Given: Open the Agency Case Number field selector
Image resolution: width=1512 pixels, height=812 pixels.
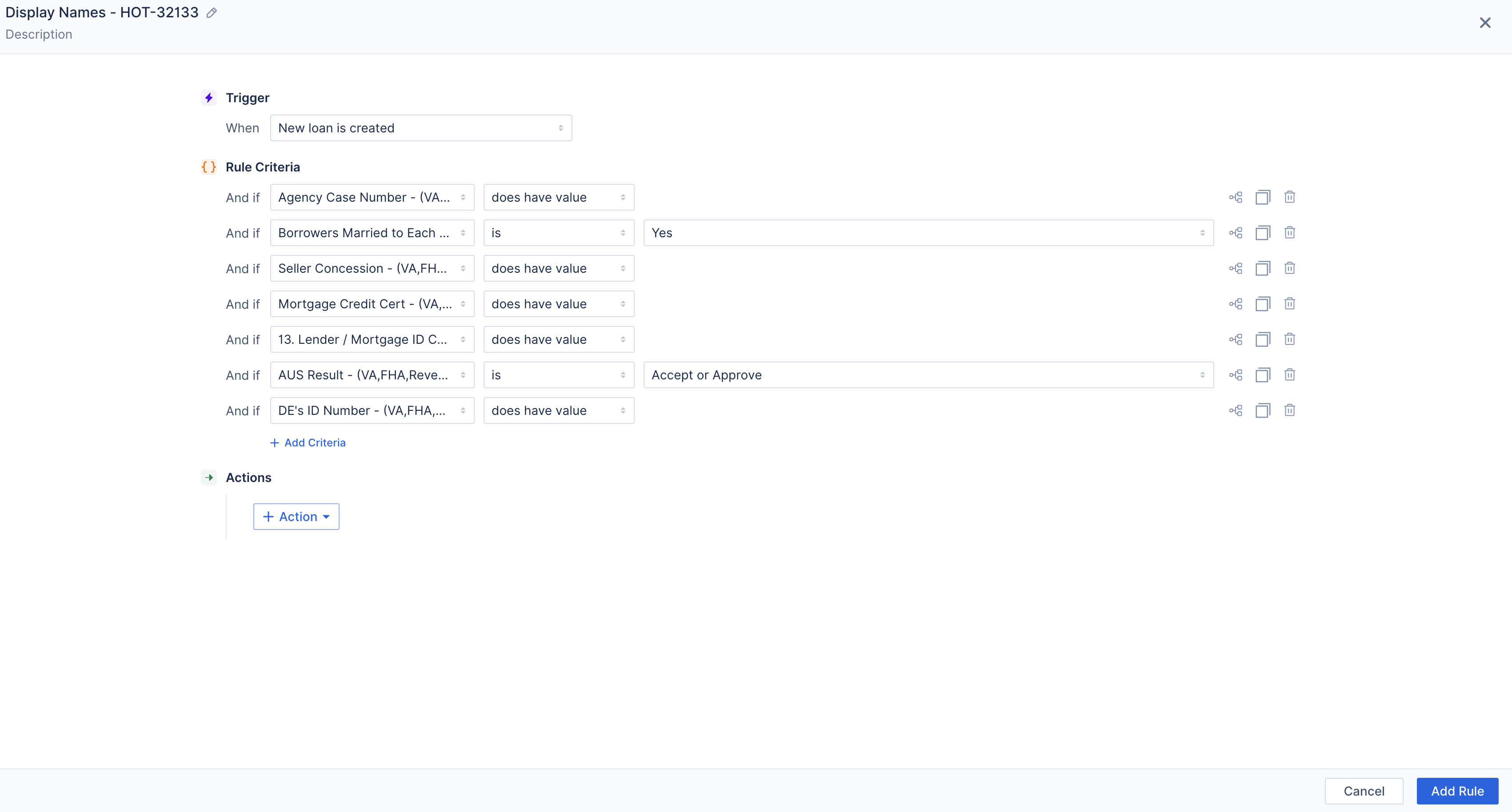Looking at the screenshot, I should tap(372, 197).
